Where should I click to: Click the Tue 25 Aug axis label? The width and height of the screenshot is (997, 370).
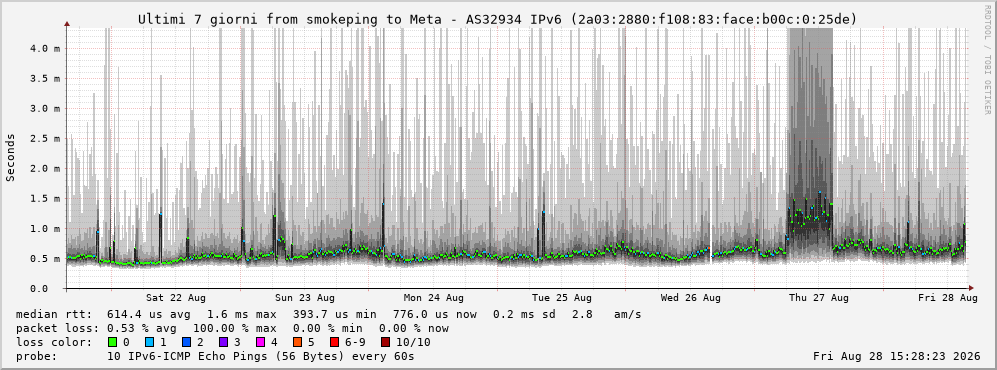click(562, 298)
